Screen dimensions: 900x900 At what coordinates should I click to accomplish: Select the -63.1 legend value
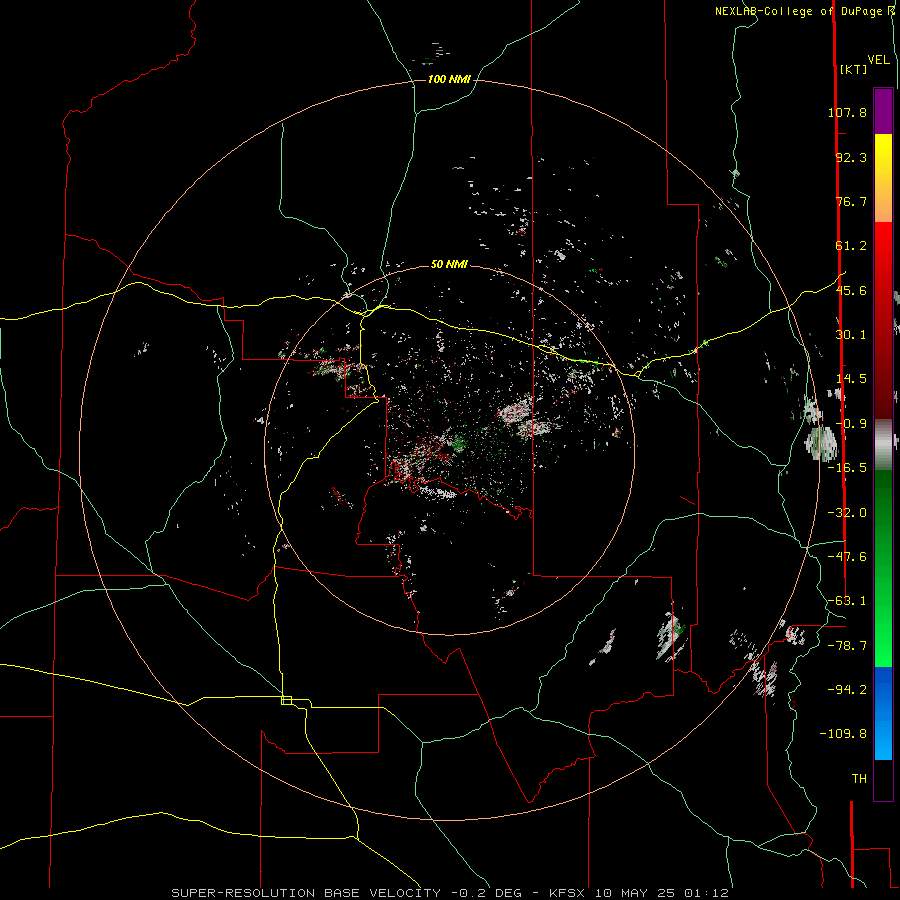(847, 601)
